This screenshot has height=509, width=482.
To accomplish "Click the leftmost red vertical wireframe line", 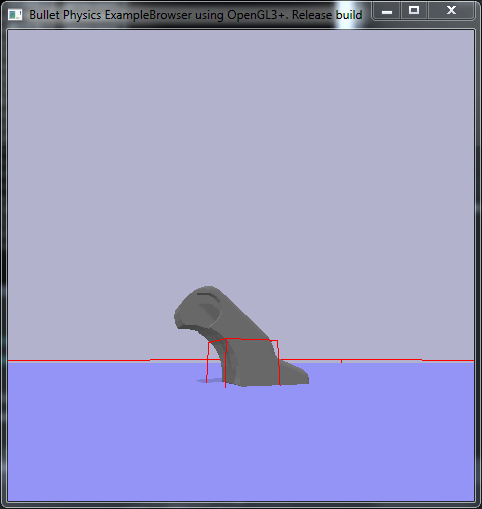I will click(207, 363).
